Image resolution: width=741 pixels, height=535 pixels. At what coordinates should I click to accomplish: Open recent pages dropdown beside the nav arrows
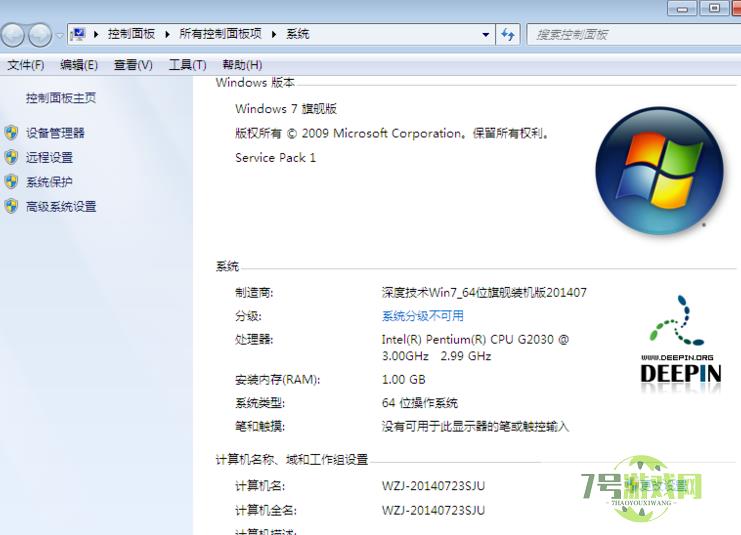click(x=60, y=35)
